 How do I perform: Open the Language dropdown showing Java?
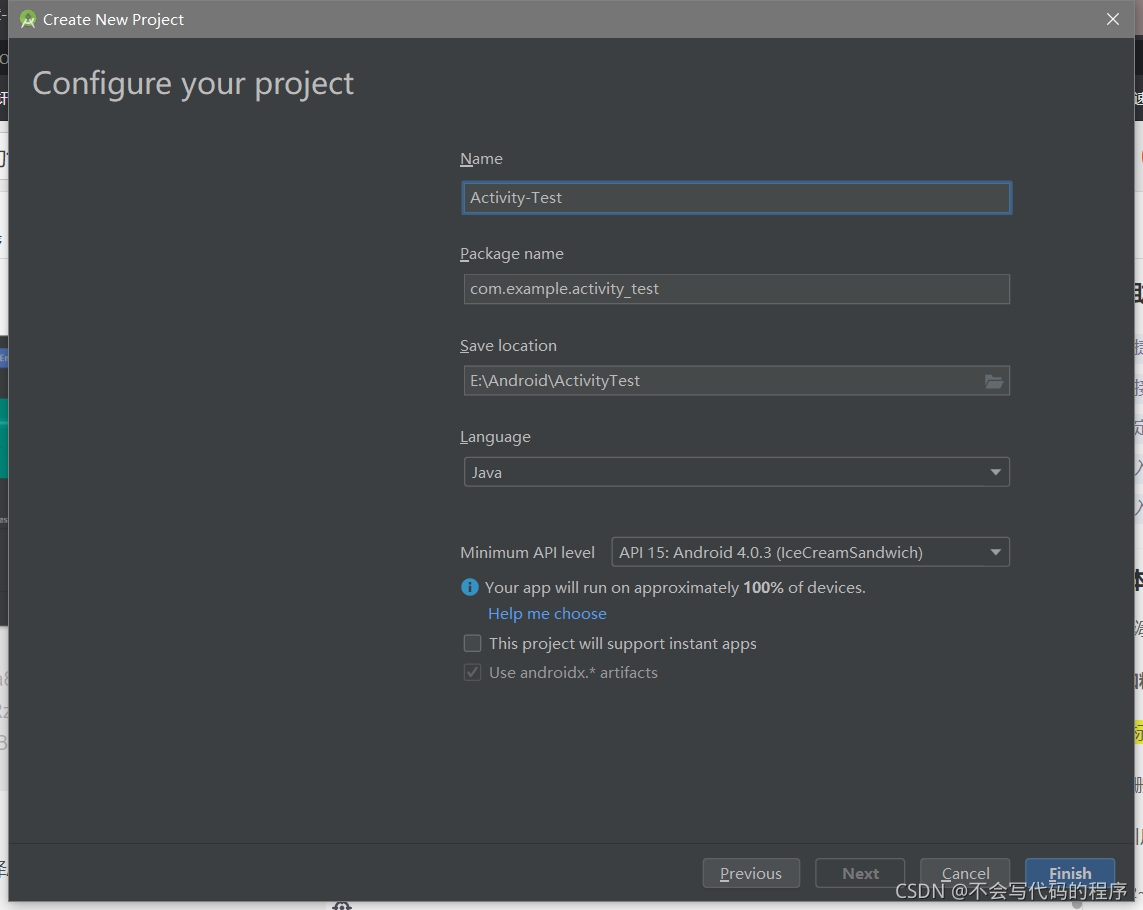click(736, 472)
